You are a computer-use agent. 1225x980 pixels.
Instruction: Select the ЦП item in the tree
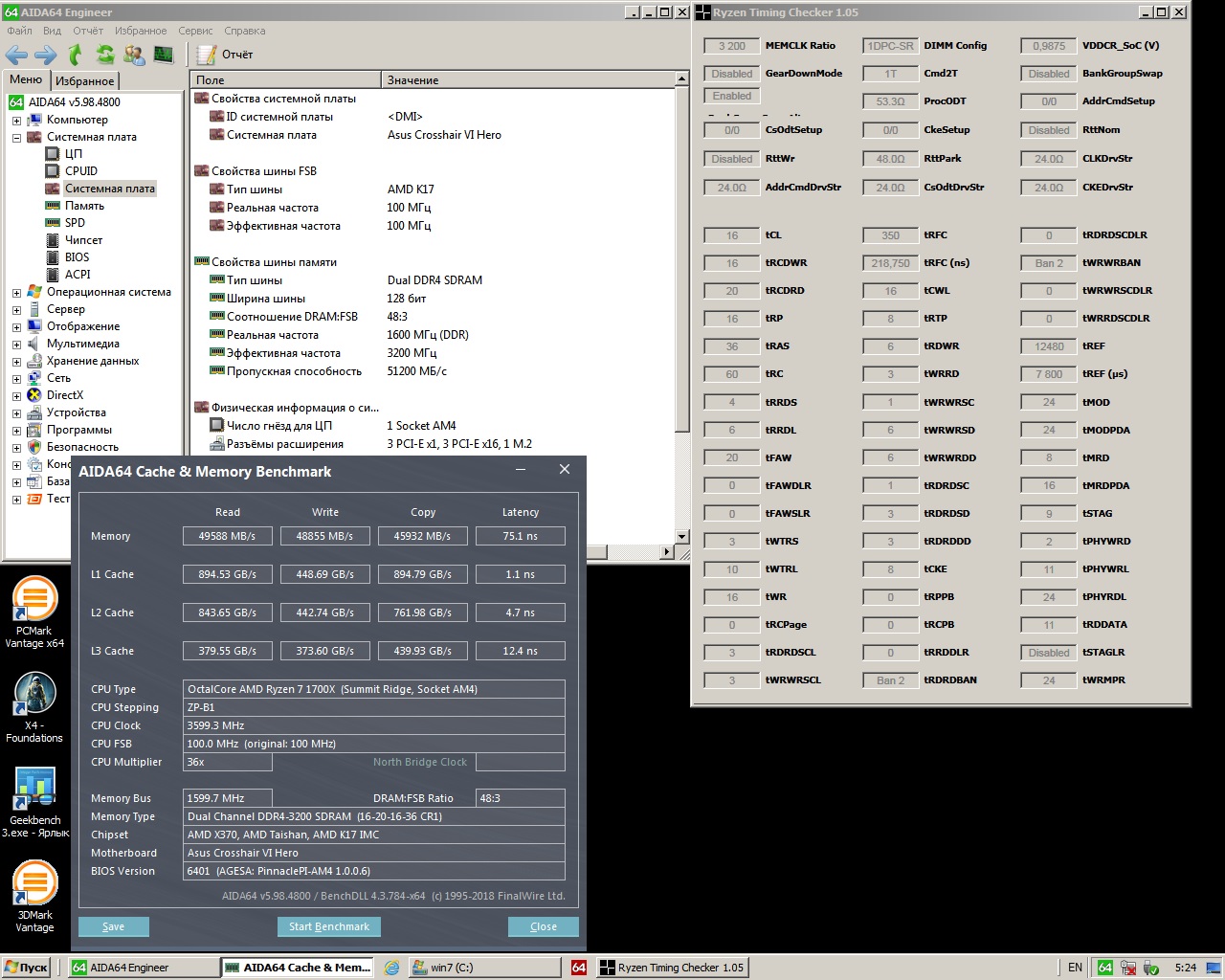74,154
